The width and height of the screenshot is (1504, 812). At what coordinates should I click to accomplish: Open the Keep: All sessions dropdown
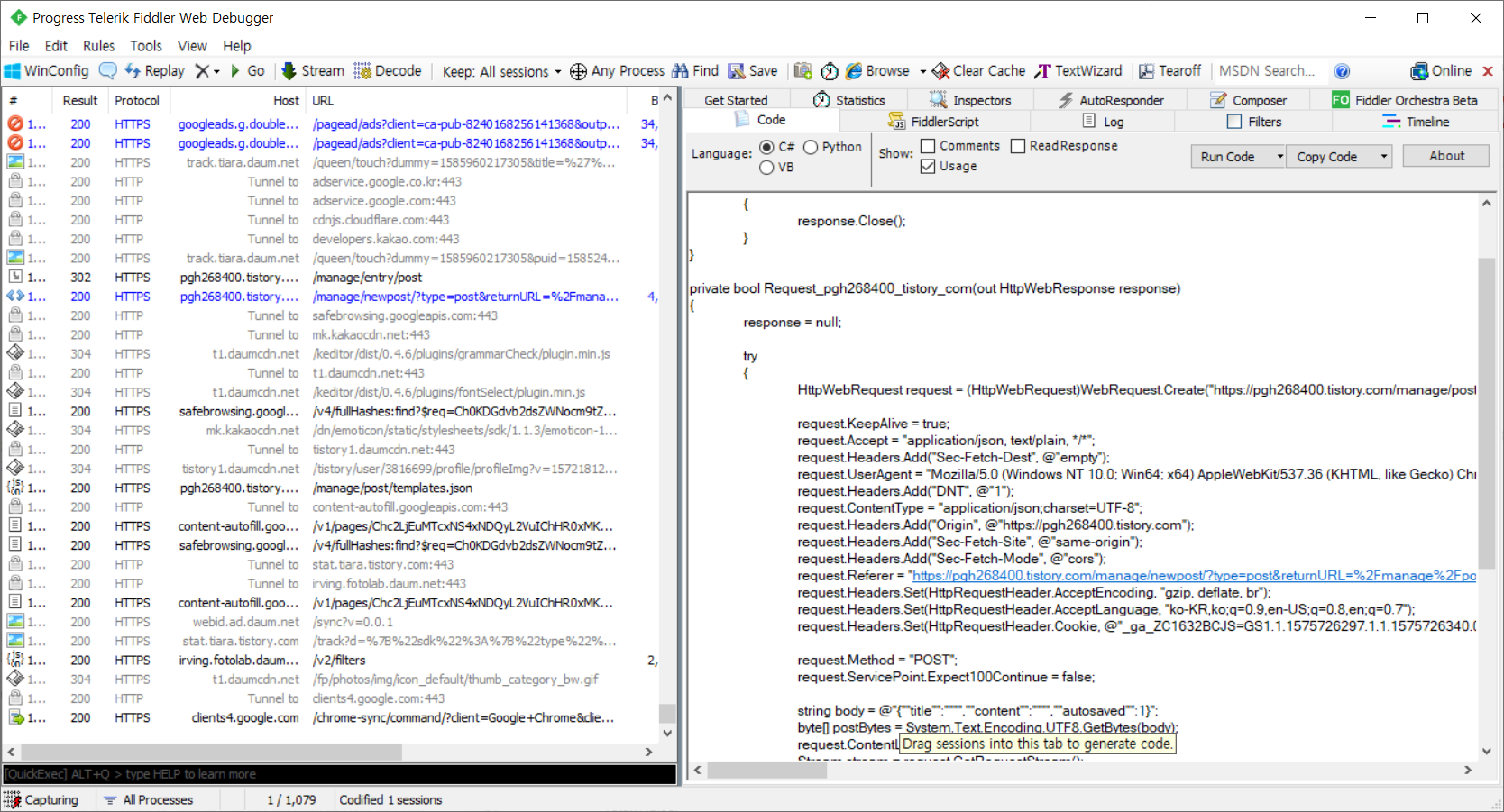(x=501, y=71)
